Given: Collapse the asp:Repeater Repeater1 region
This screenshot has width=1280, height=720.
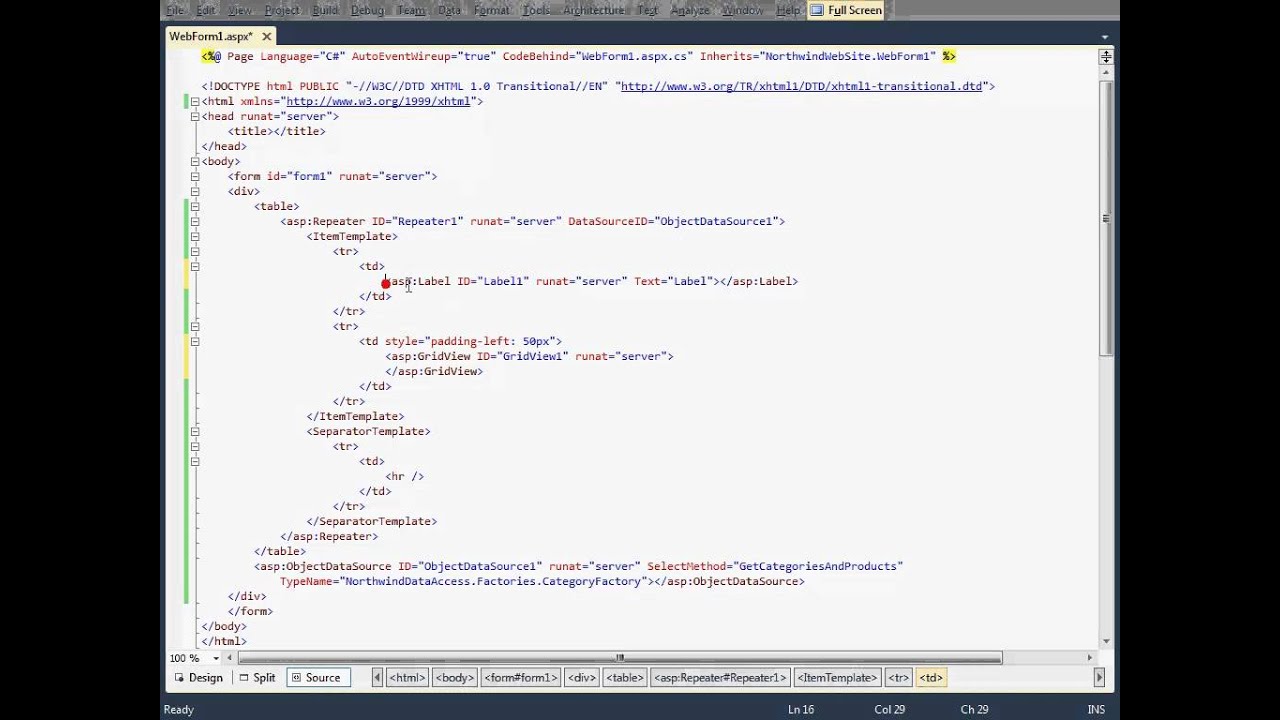Looking at the screenshot, I should tap(195, 221).
